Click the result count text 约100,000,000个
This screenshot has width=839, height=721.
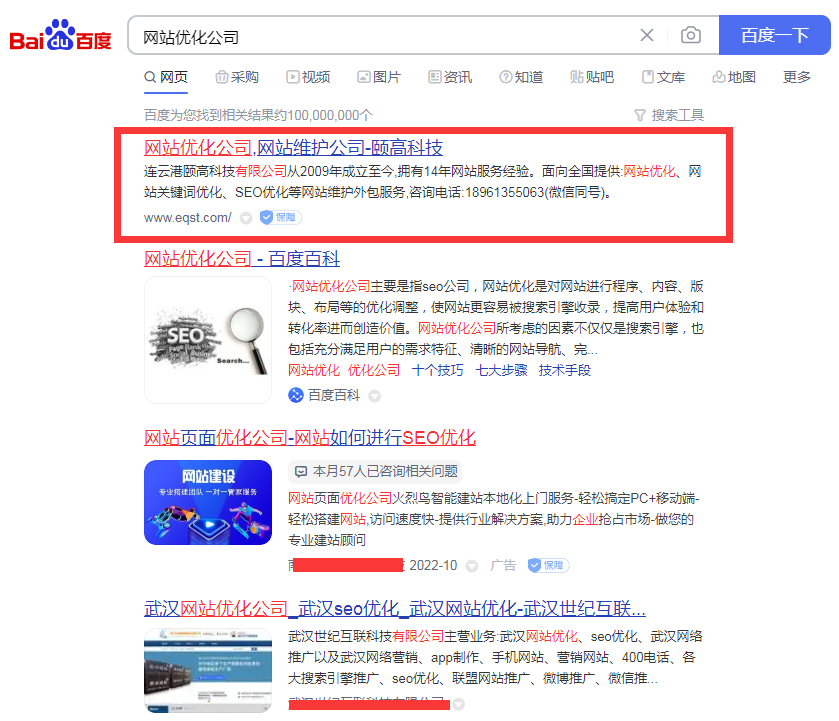point(323,115)
